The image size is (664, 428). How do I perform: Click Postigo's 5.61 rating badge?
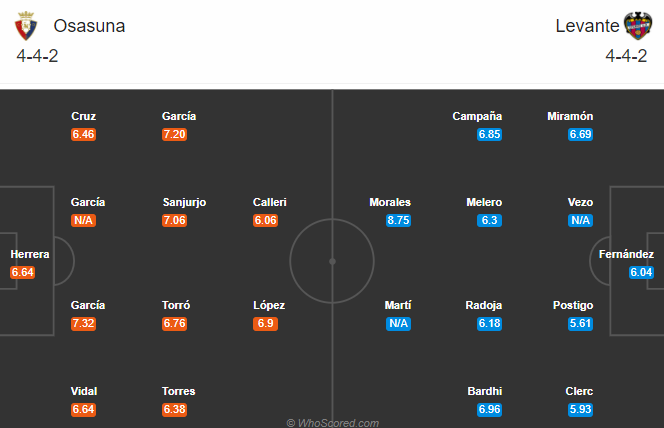coord(580,323)
